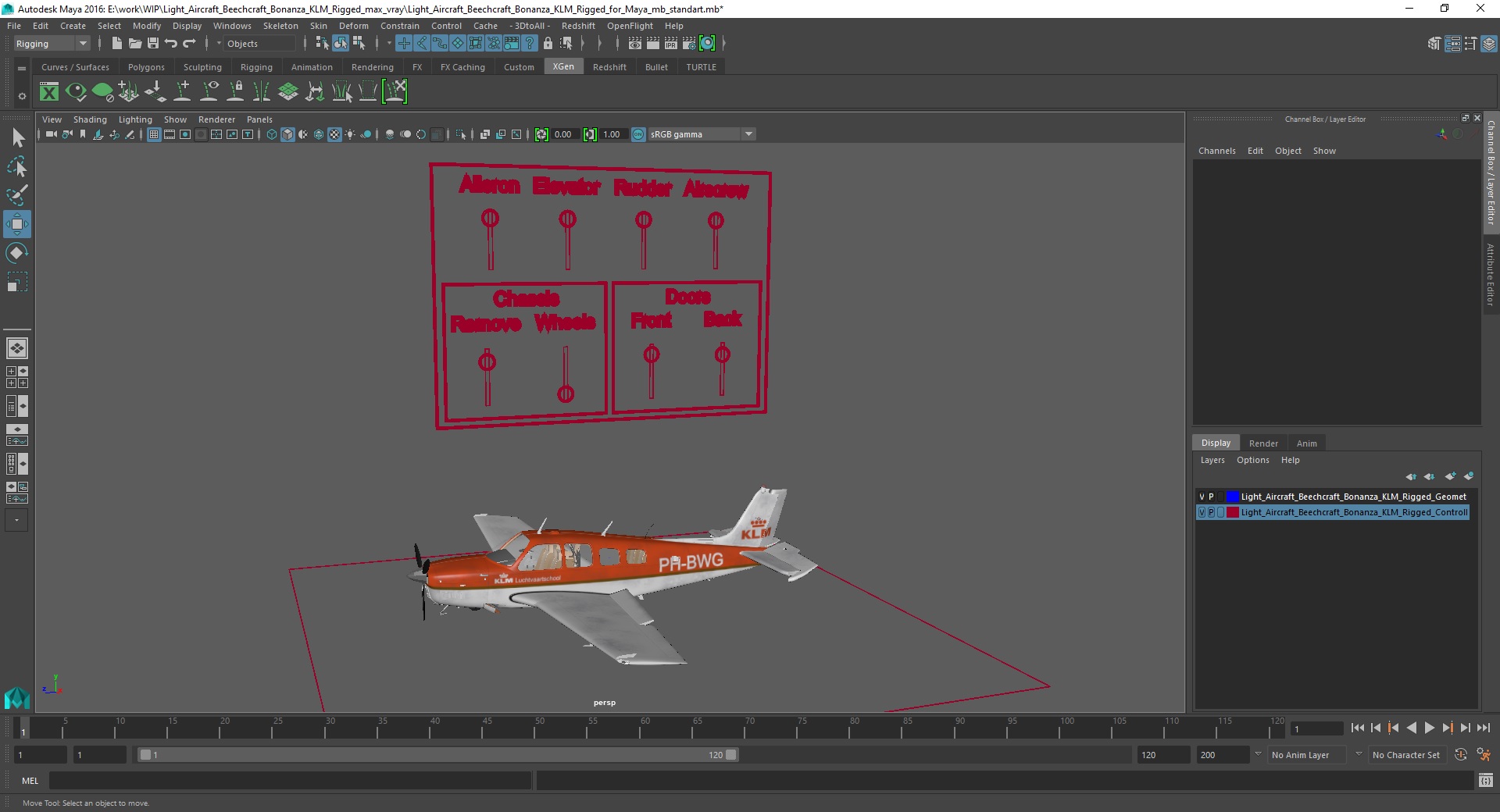Open the layer editor Options menu
Screen dimensions: 1500x812
[x=1252, y=460]
